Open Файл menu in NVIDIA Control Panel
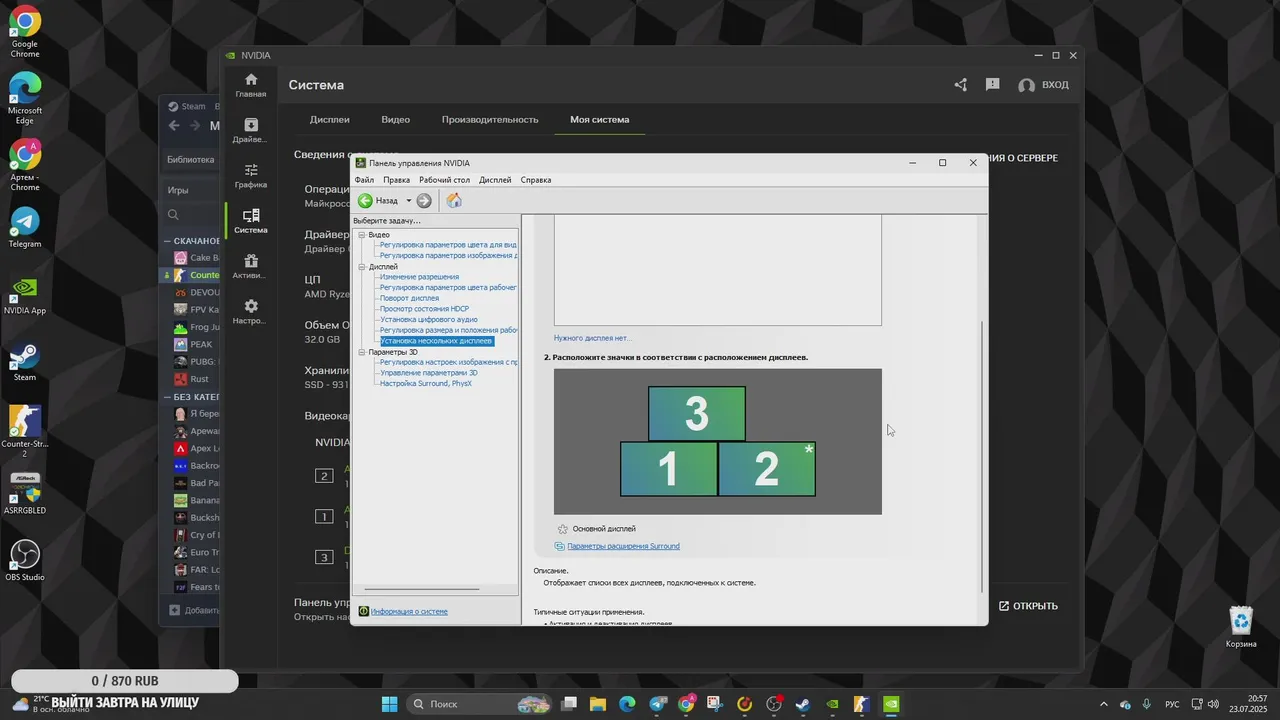Viewport: 1280px width, 720px height. (364, 180)
